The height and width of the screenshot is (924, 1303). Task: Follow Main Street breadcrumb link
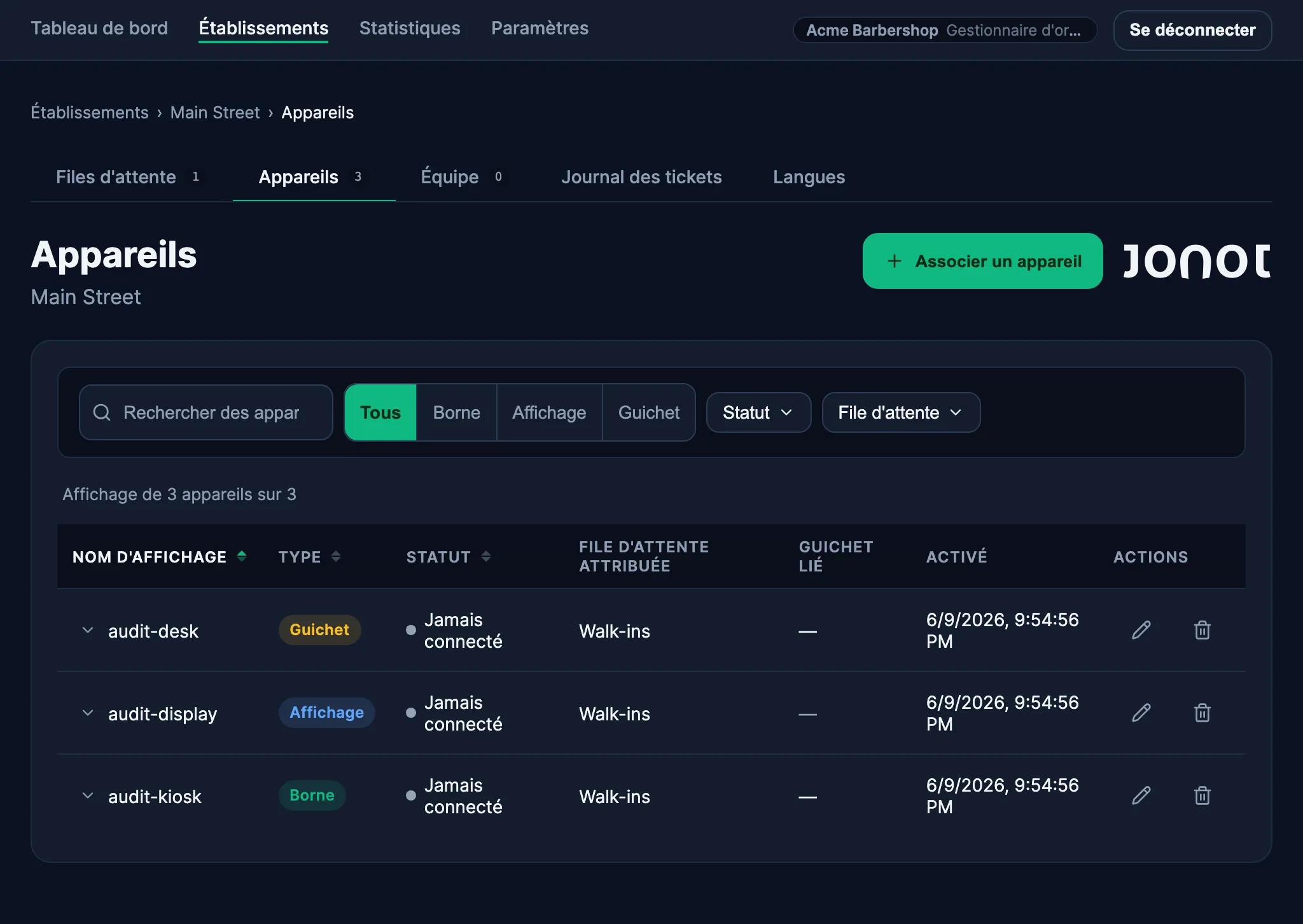pyautogui.click(x=215, y=113)
